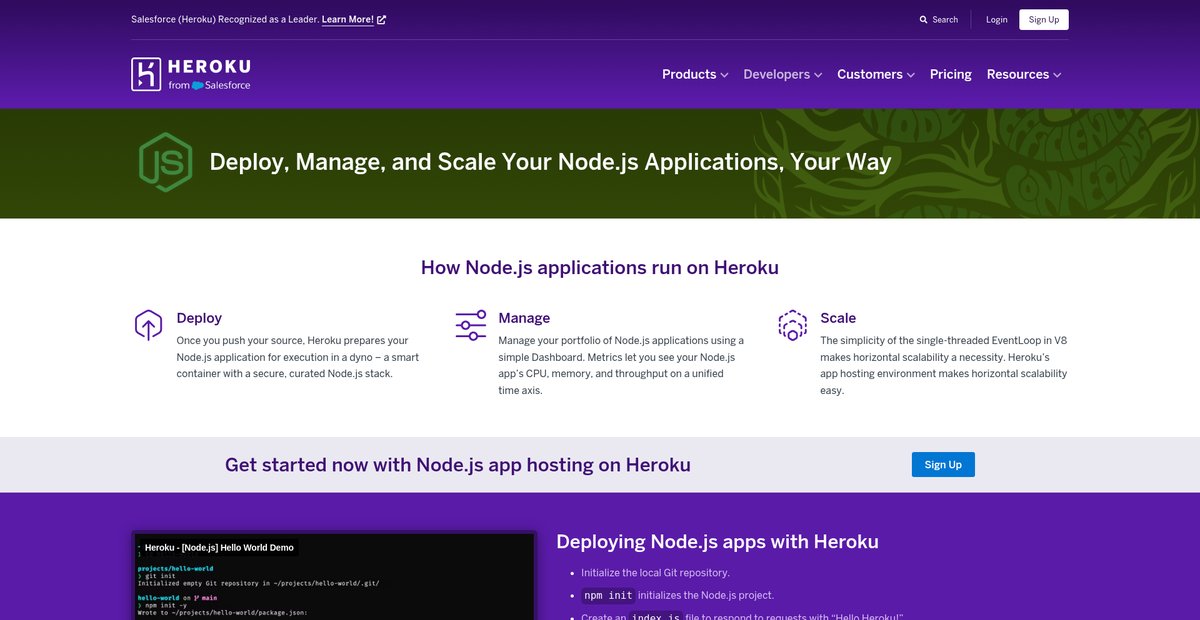The image size is (1200, 620).
Task: Click the heading How Node.js applications run on Heroku
Action: click(600, 268)
